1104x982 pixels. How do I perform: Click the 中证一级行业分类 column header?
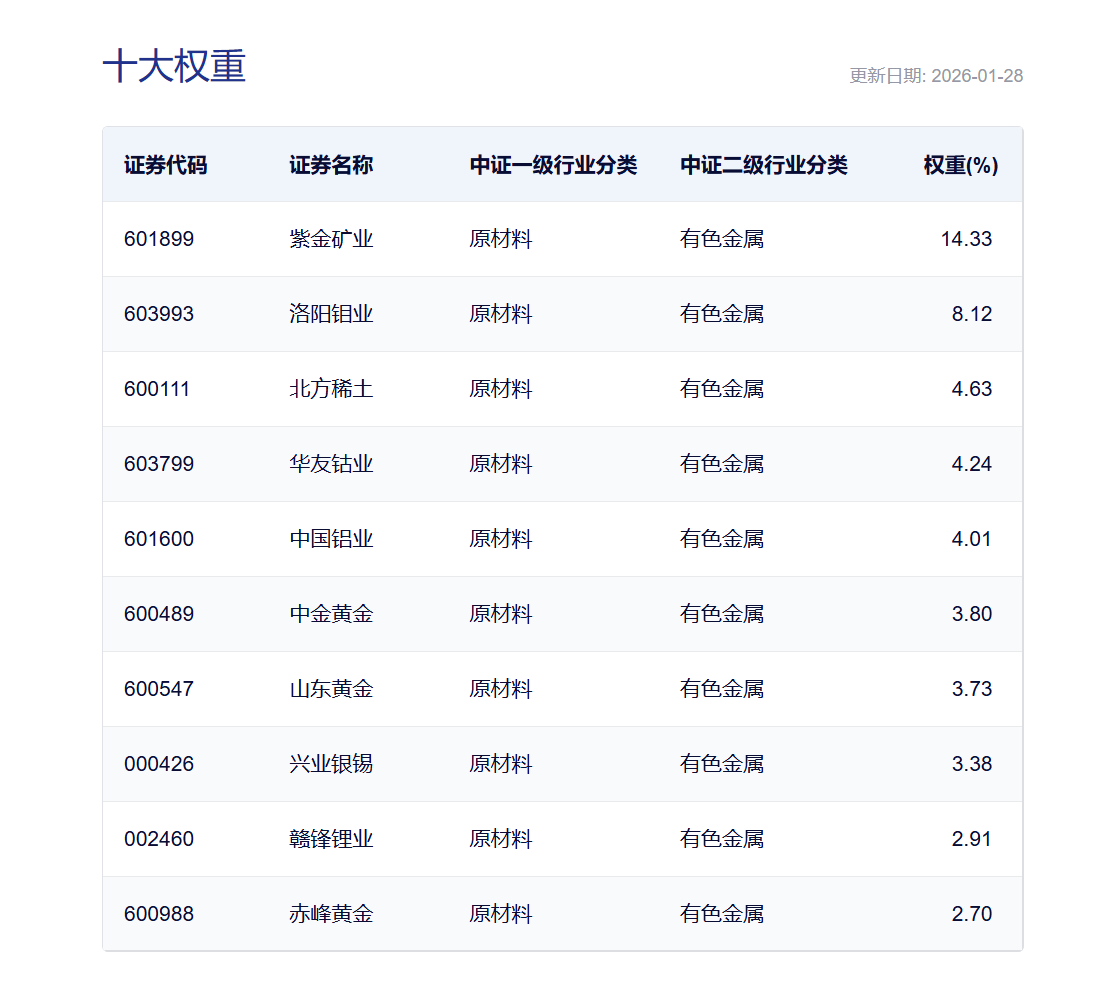point(553,165)
